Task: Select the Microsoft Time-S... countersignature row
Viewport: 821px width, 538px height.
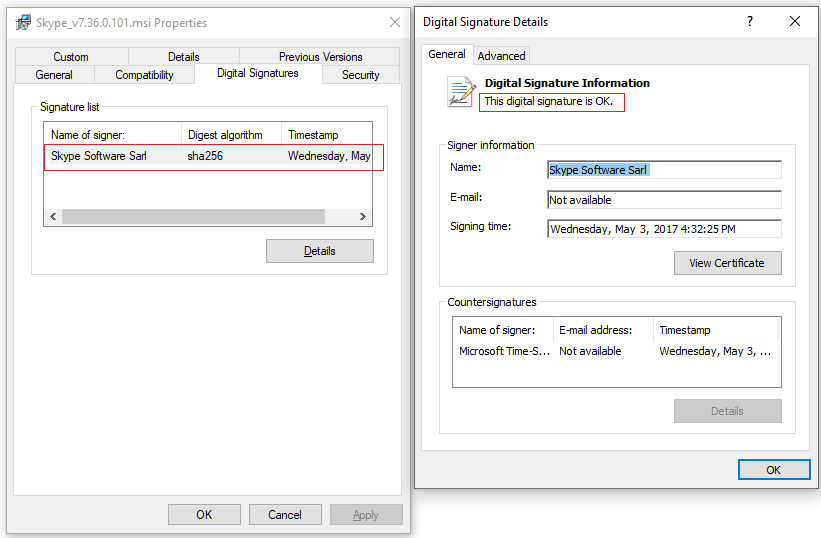Action: [616, 351]
